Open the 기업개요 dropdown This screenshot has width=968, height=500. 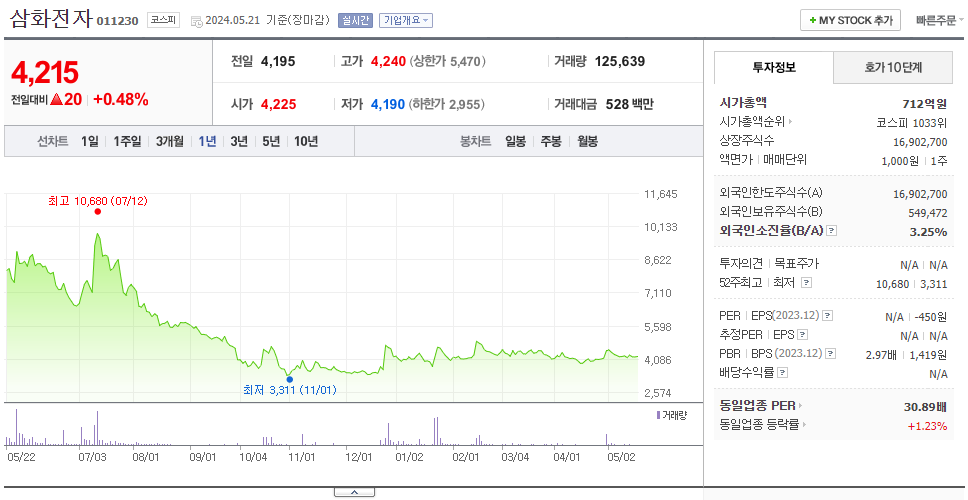tap(406, 20)
